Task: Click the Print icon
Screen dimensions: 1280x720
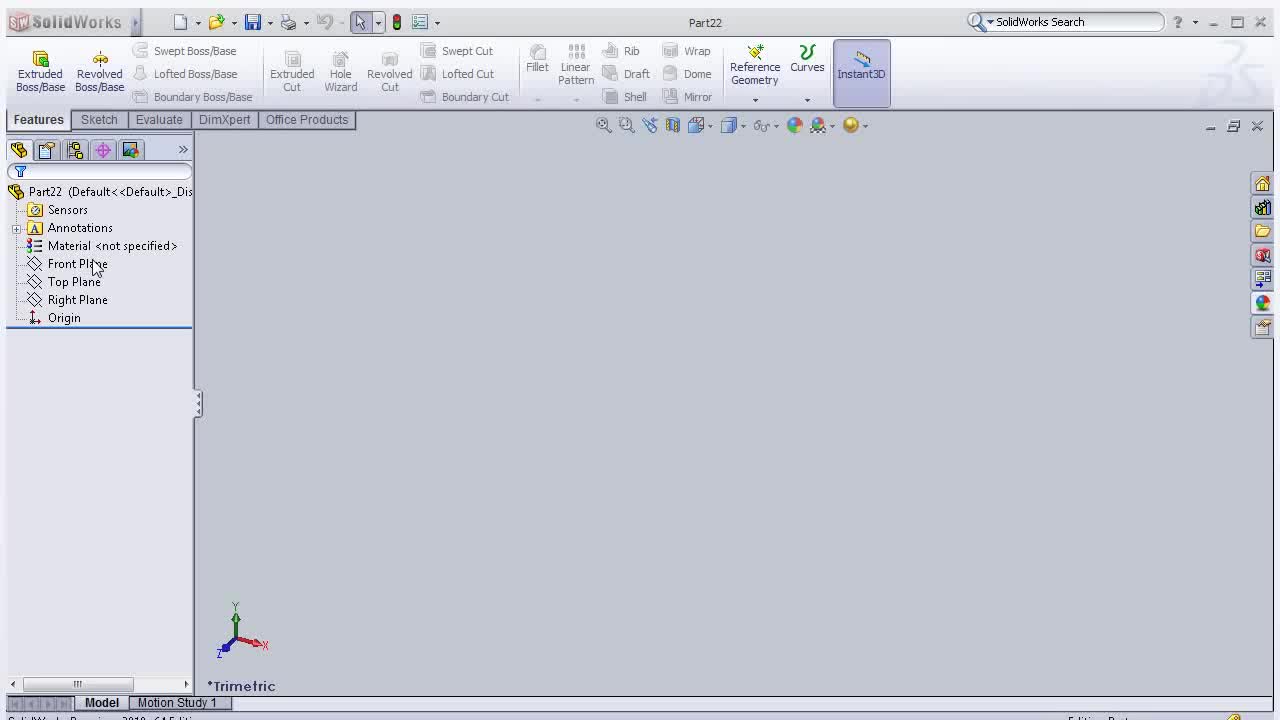Action: 288,22
